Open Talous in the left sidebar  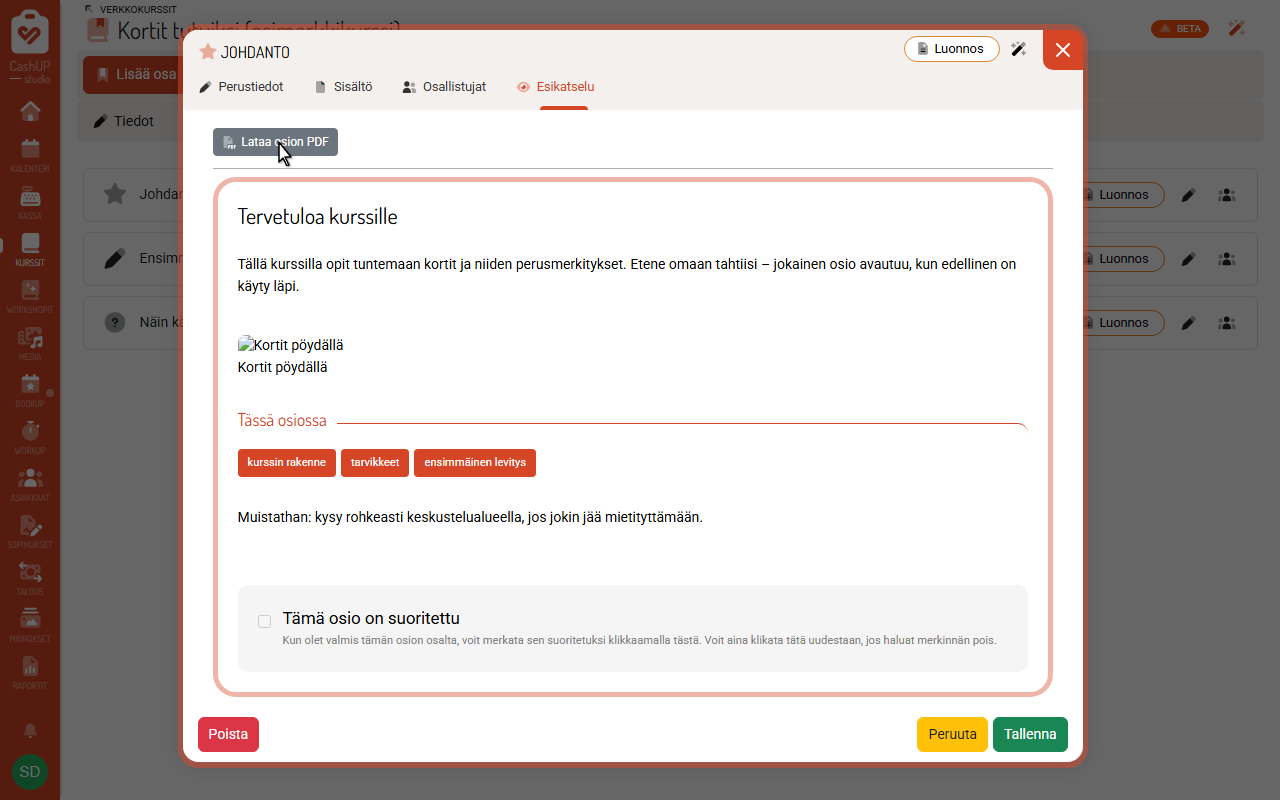pyautogui.click(x=30, y=578)
